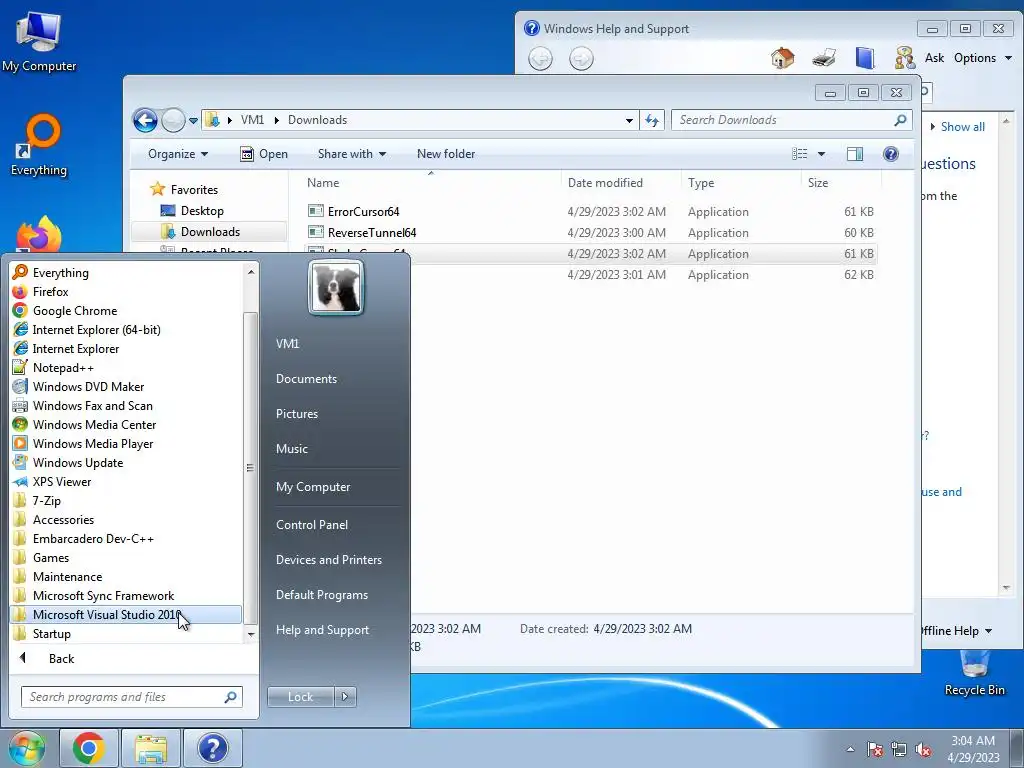Click the Search Downloads field
Screen dimensions: 1024x768
791,120
